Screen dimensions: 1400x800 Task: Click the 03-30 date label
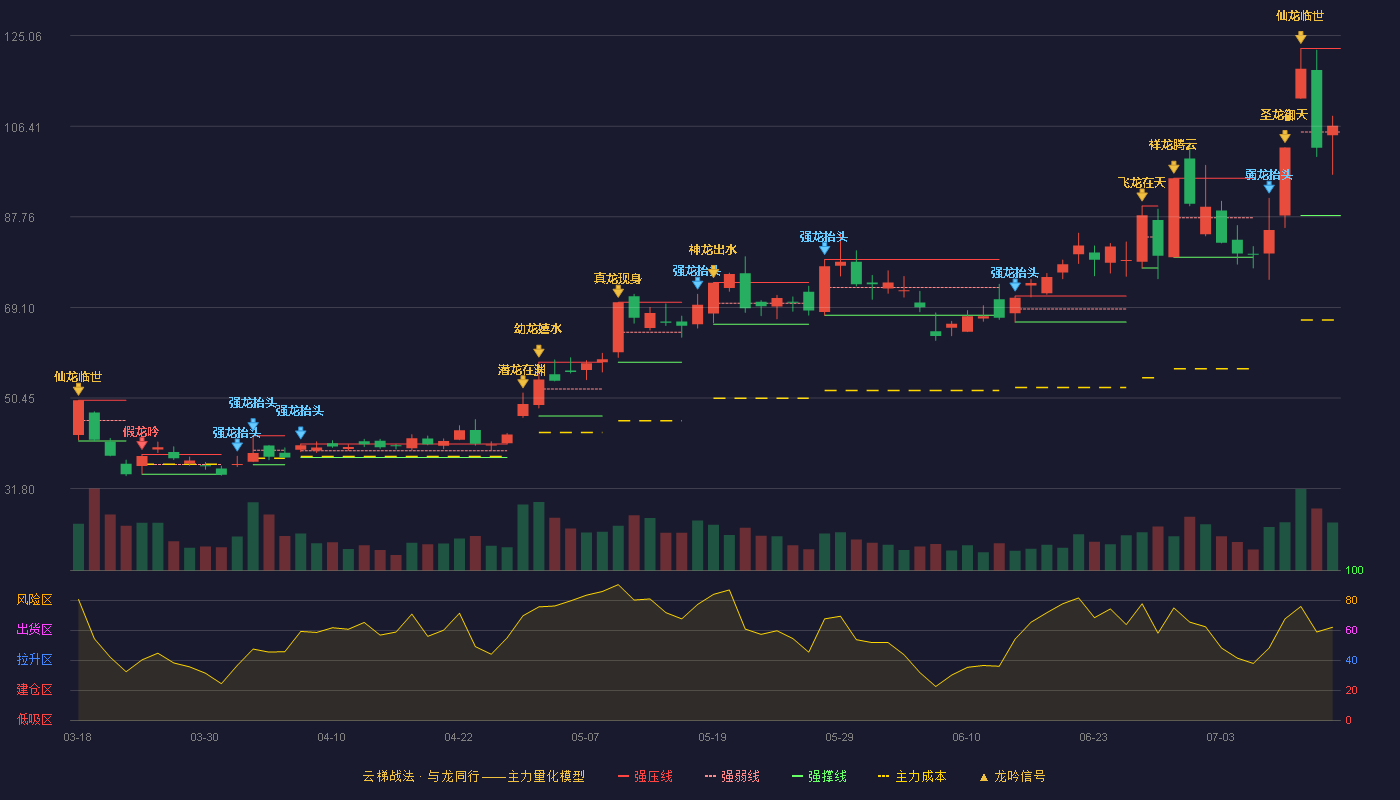pos(204,737)
